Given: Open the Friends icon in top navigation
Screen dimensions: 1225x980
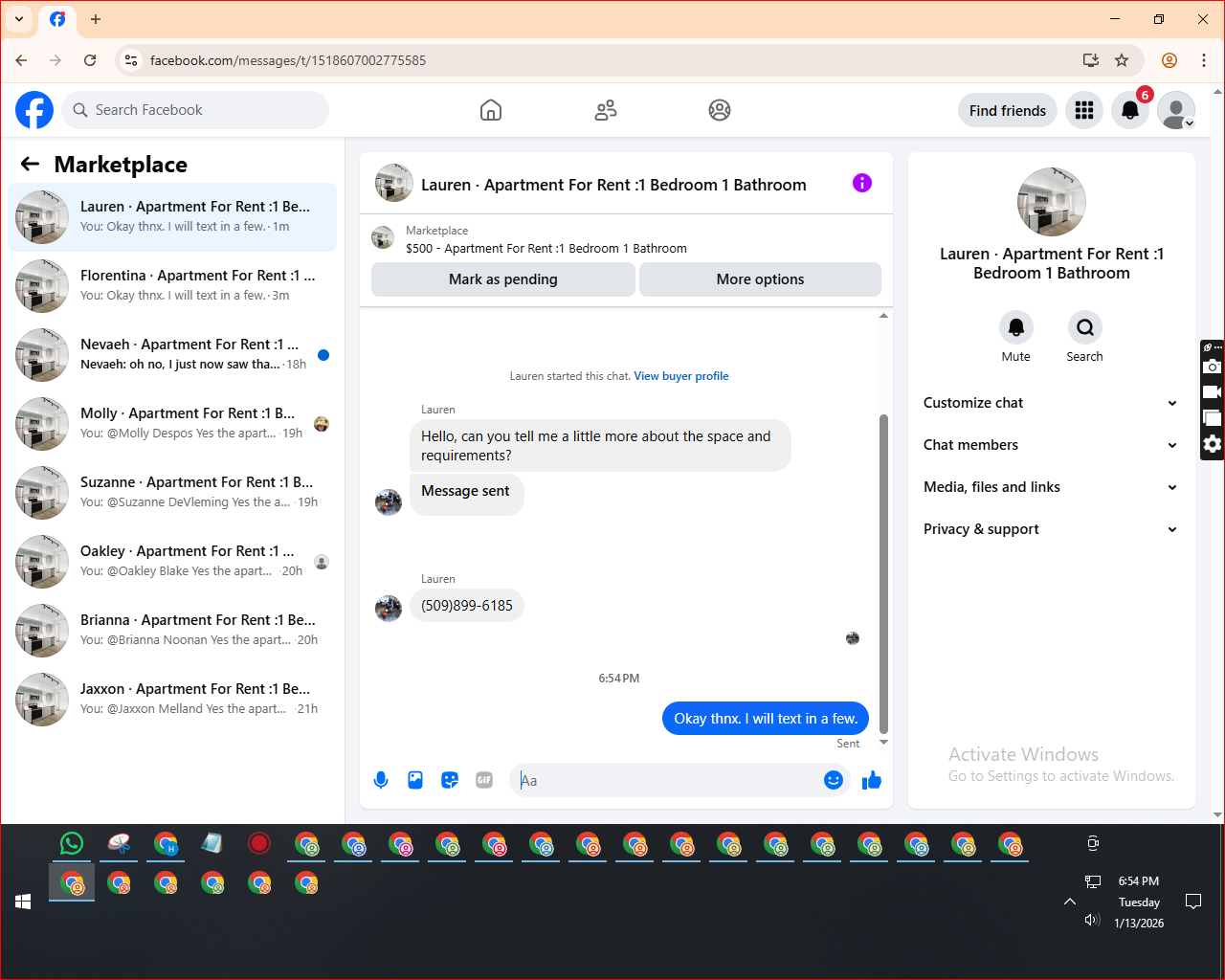Looking at the screenshot, I should click(606, 110).
